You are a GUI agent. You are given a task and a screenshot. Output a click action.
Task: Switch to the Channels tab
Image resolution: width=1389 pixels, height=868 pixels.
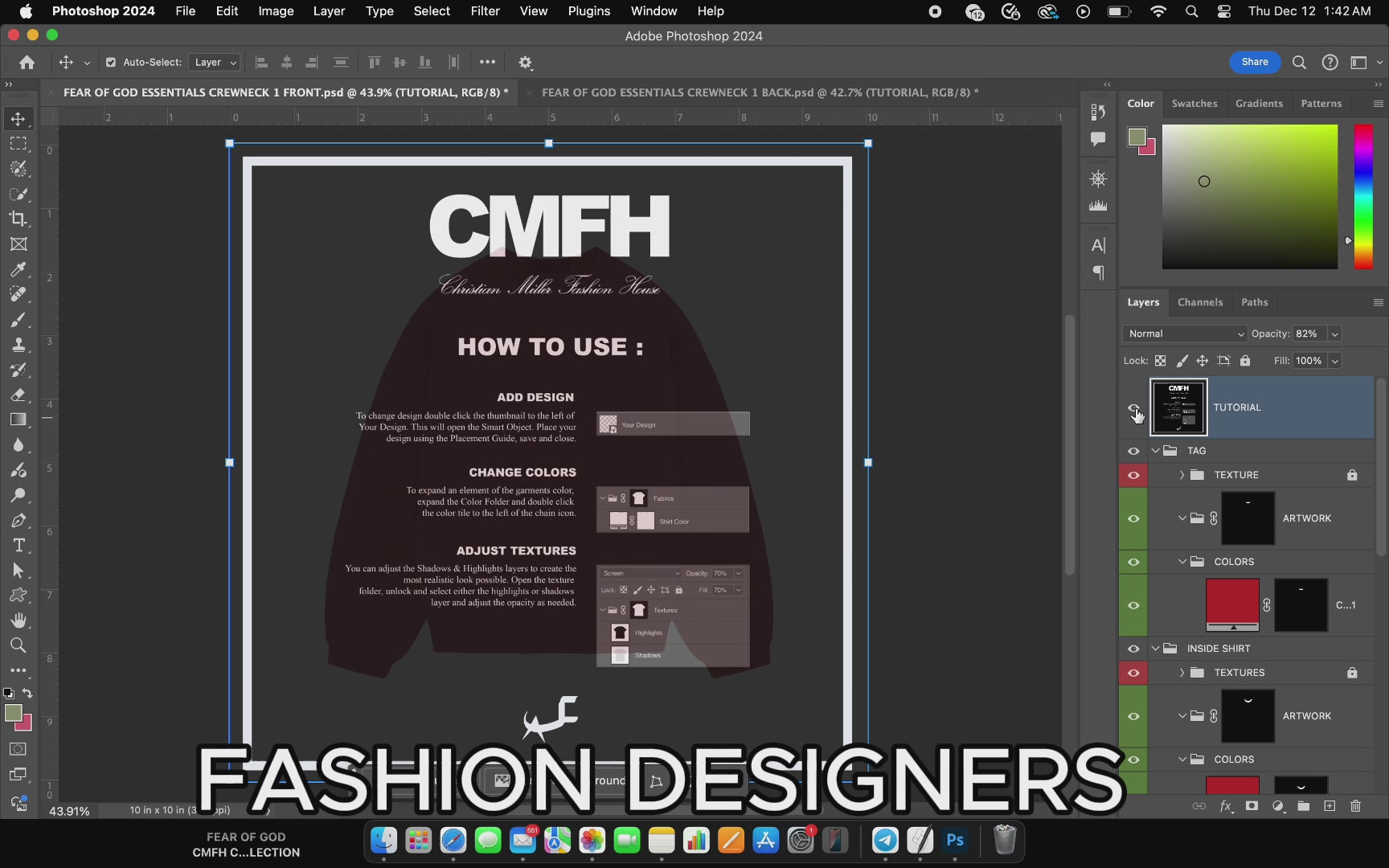(1200, 302)
